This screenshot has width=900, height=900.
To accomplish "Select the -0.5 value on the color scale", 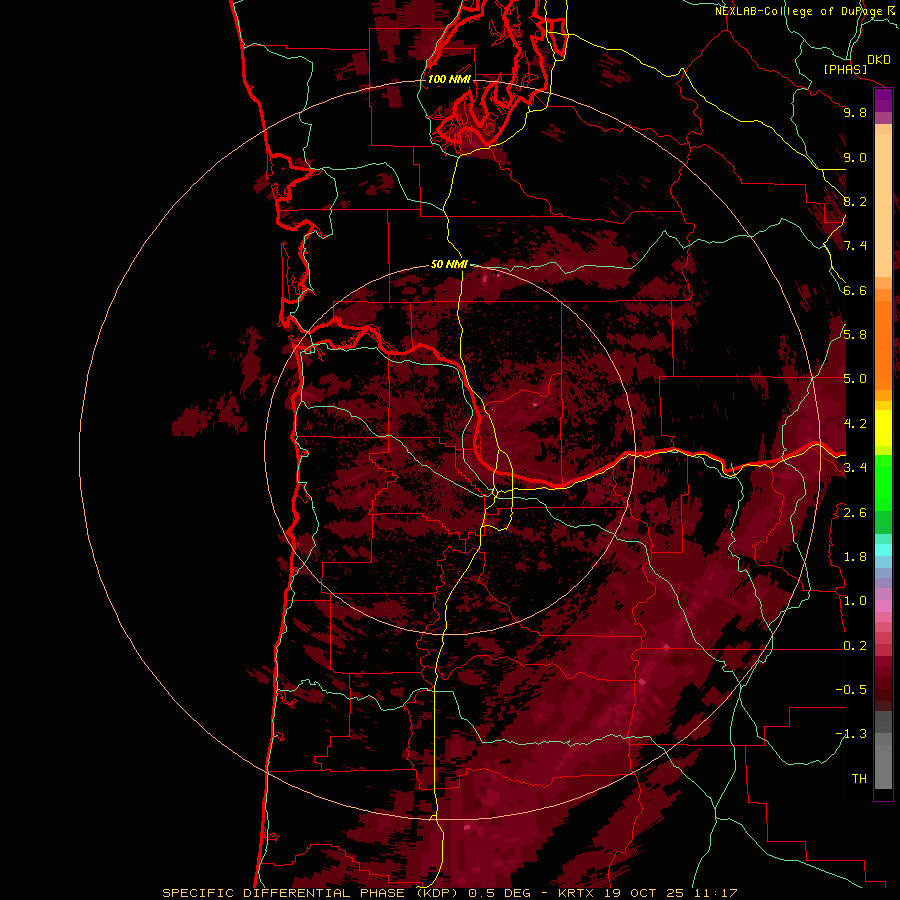I will coord(851,690).
